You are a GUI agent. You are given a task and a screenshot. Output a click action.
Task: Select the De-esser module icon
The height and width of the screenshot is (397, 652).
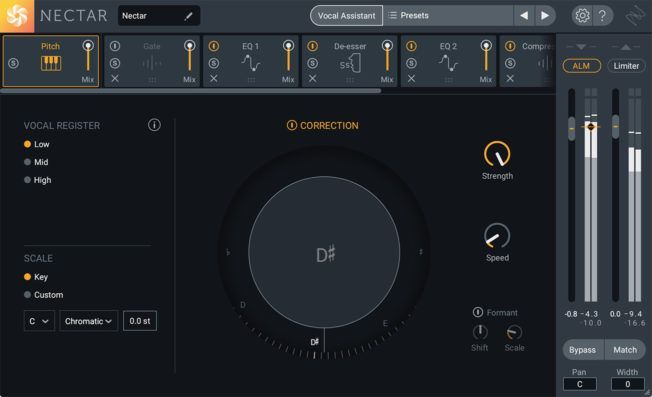350,64
